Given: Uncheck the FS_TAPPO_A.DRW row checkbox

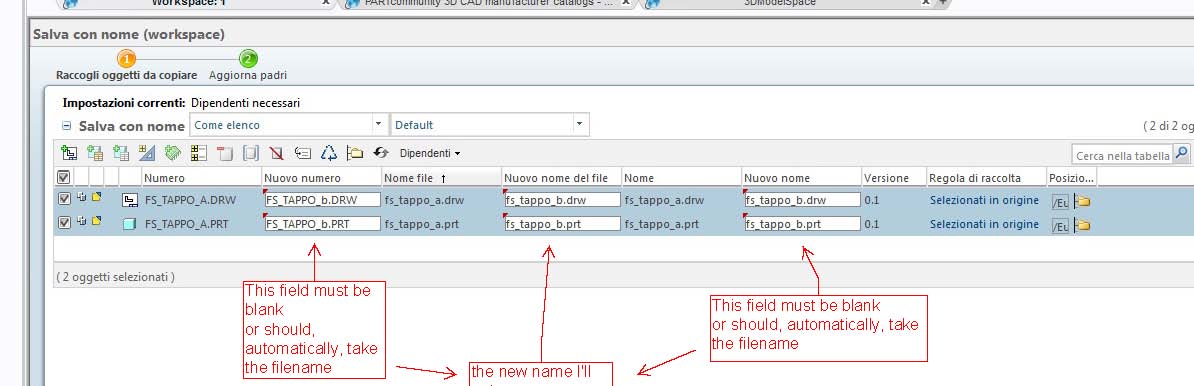Looking at the screenshot, I should [x=64, y=199].
